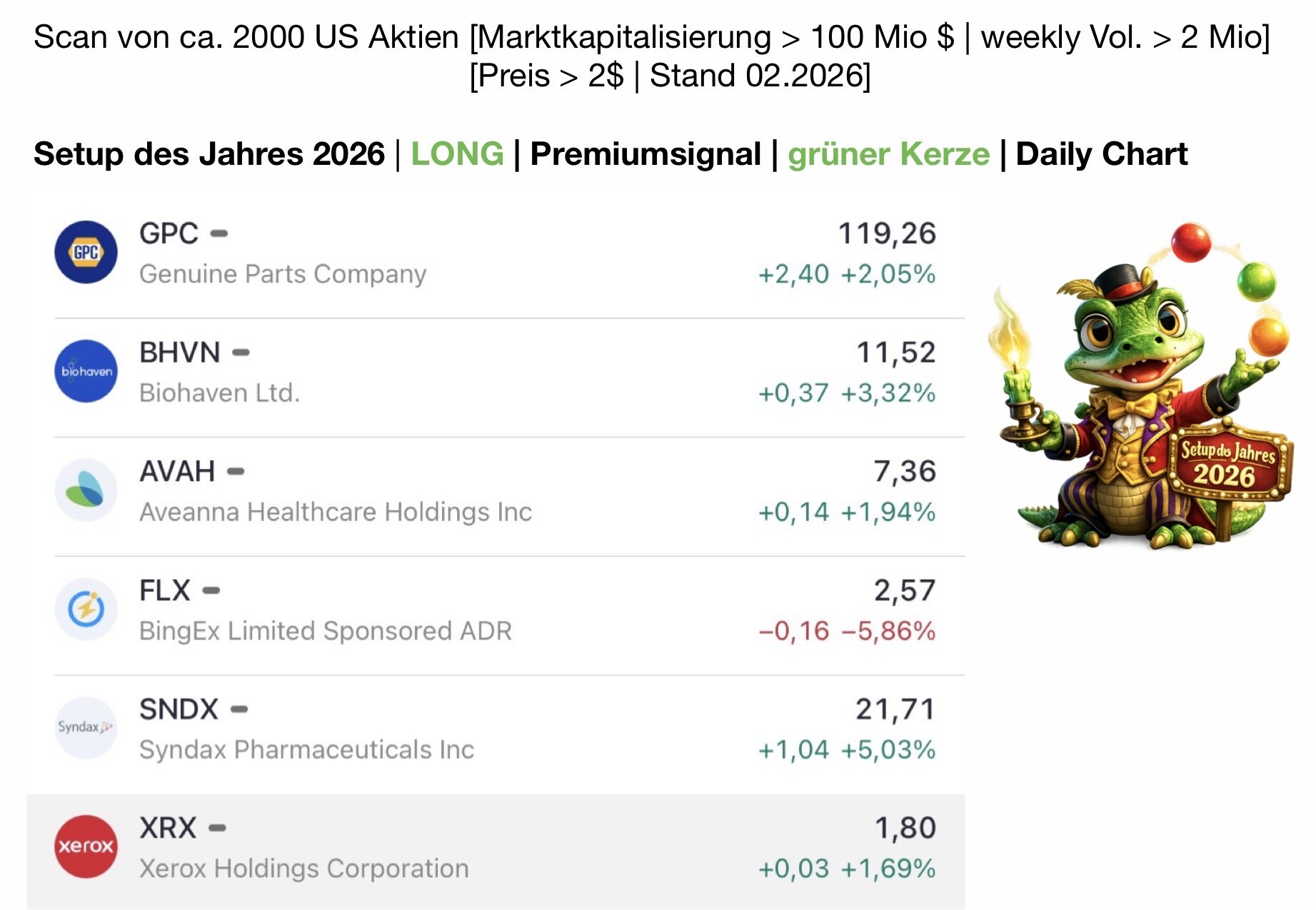
Task: Click the Xerox Holdings Corporation name
Action: pyautogui.click(x=304, y=869)
